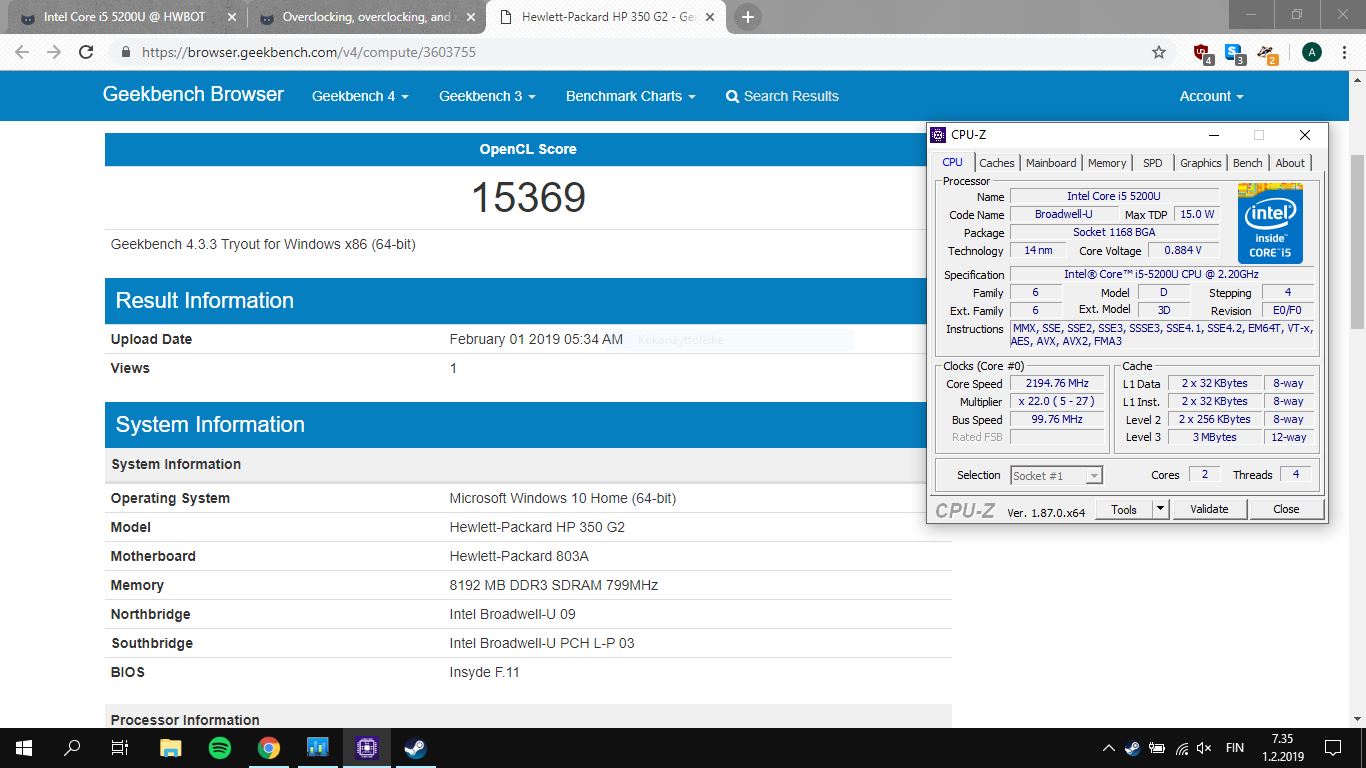This screenshot has height=768, width=1366.
Task: Select the CPU tab in CPU-Z
Action: coord(952,162)
